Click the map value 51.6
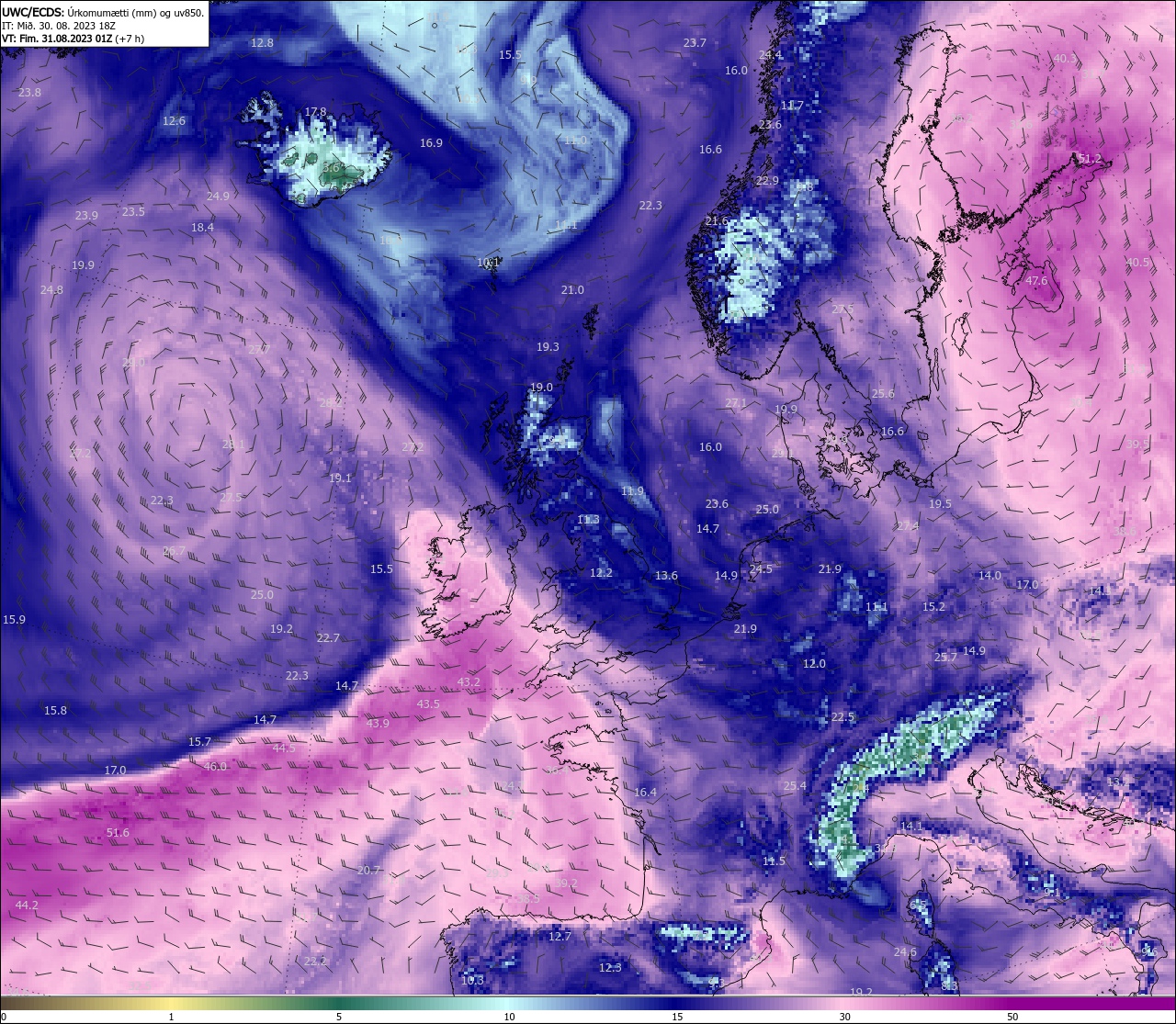Viewport: 1176px width, 1024px height. 118,833
